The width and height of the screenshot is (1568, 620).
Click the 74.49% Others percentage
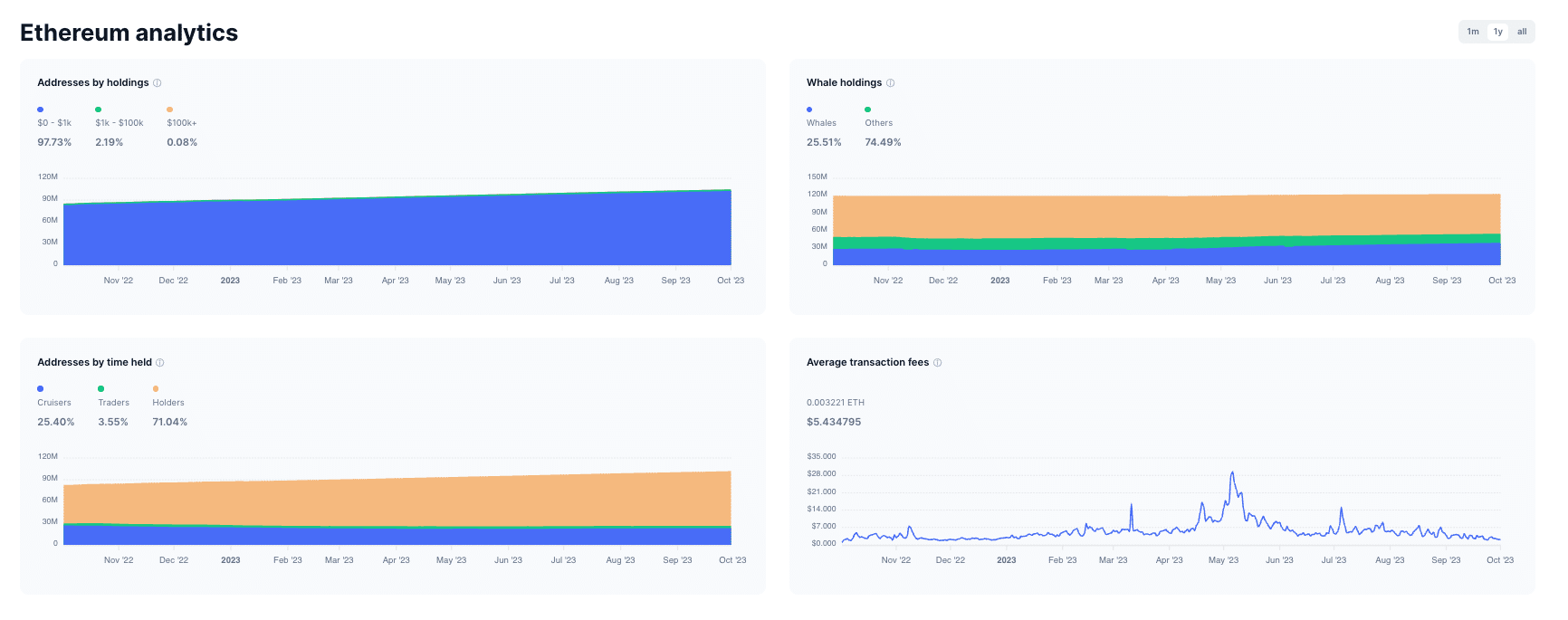(x=883, y=142)
